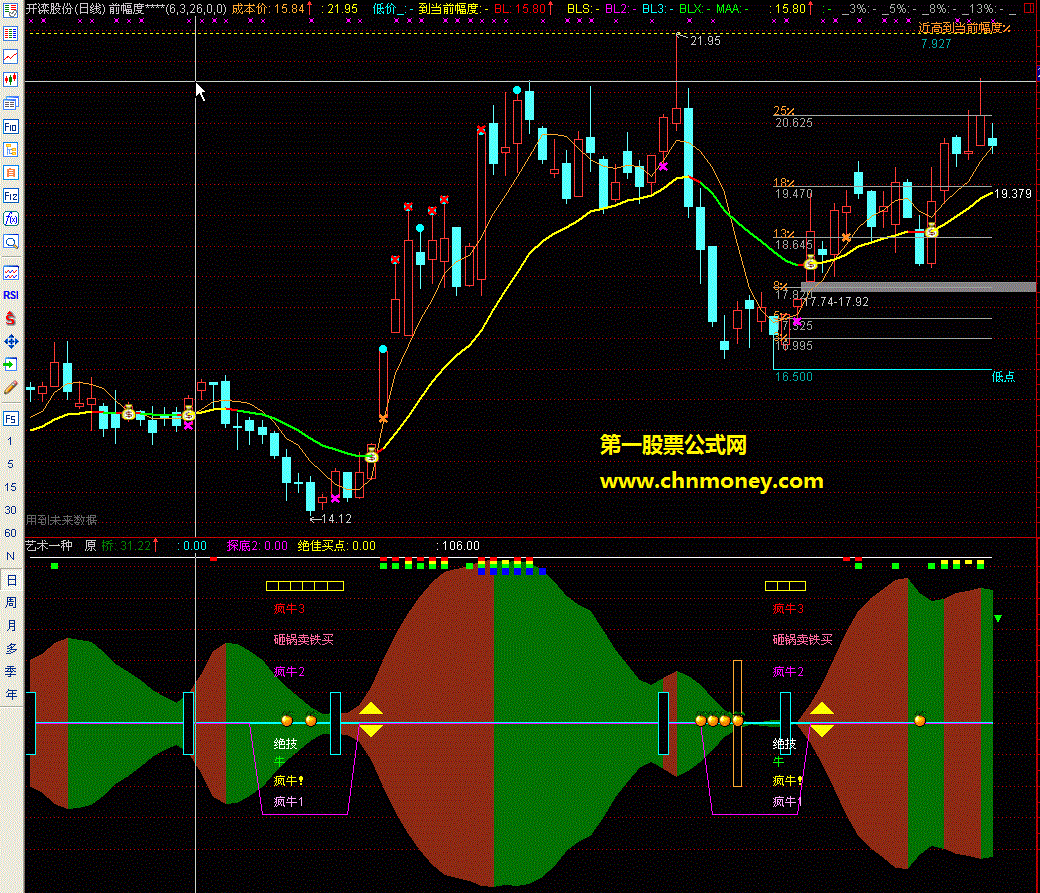This screenshot has width=1040, height=893.
Task: Open the wavy indicator lines icon
Action: tap(11, 273)
